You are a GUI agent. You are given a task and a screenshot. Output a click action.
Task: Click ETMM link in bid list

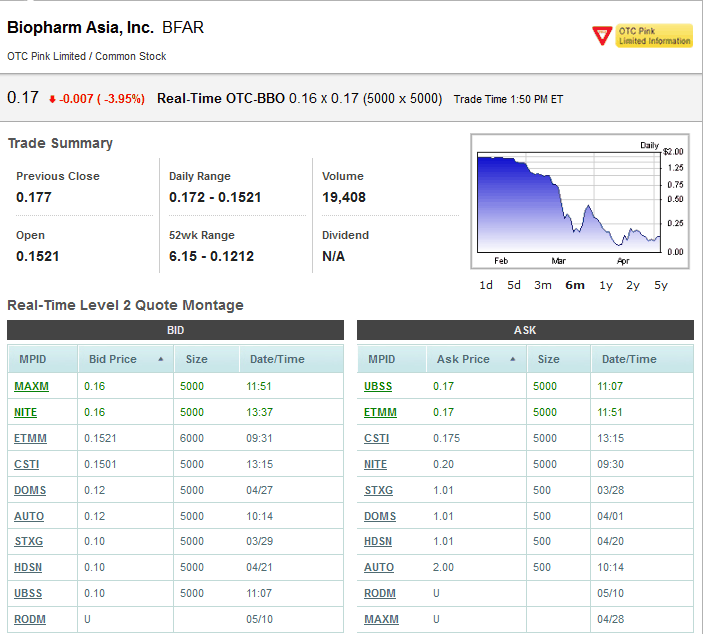30,438
